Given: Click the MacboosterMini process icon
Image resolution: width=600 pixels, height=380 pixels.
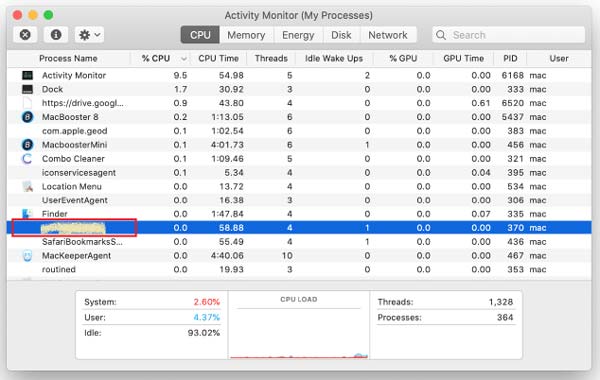Looking at the screenshot, I should [x=27, y=145].
